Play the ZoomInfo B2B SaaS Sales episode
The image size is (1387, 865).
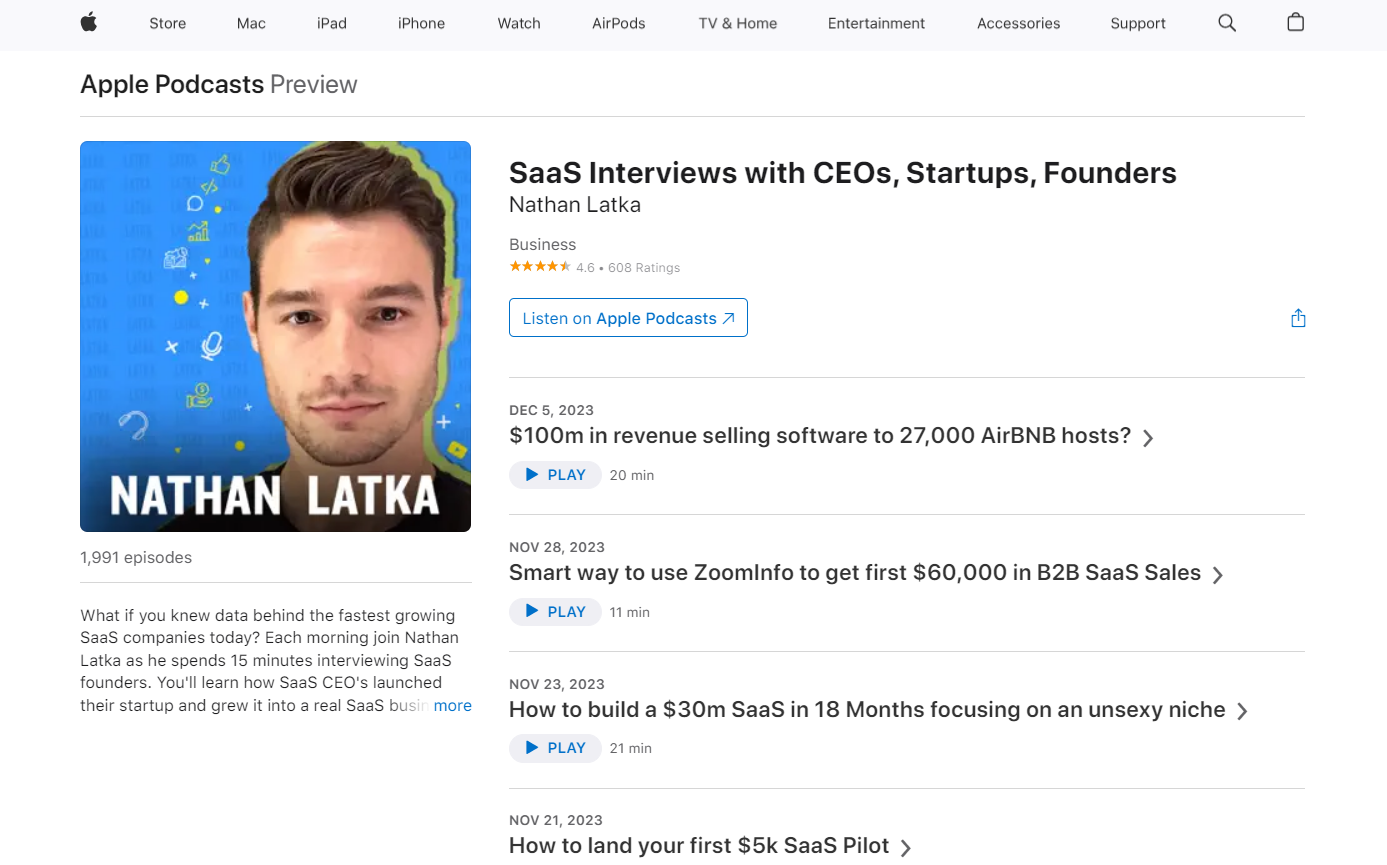(x=555, y=611)
